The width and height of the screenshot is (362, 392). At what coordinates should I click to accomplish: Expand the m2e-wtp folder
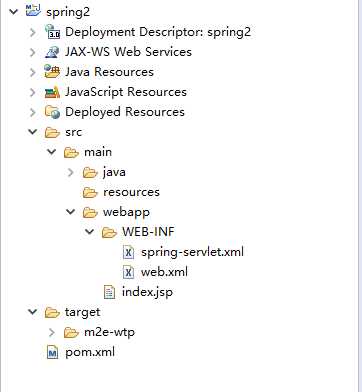[52, 332]
